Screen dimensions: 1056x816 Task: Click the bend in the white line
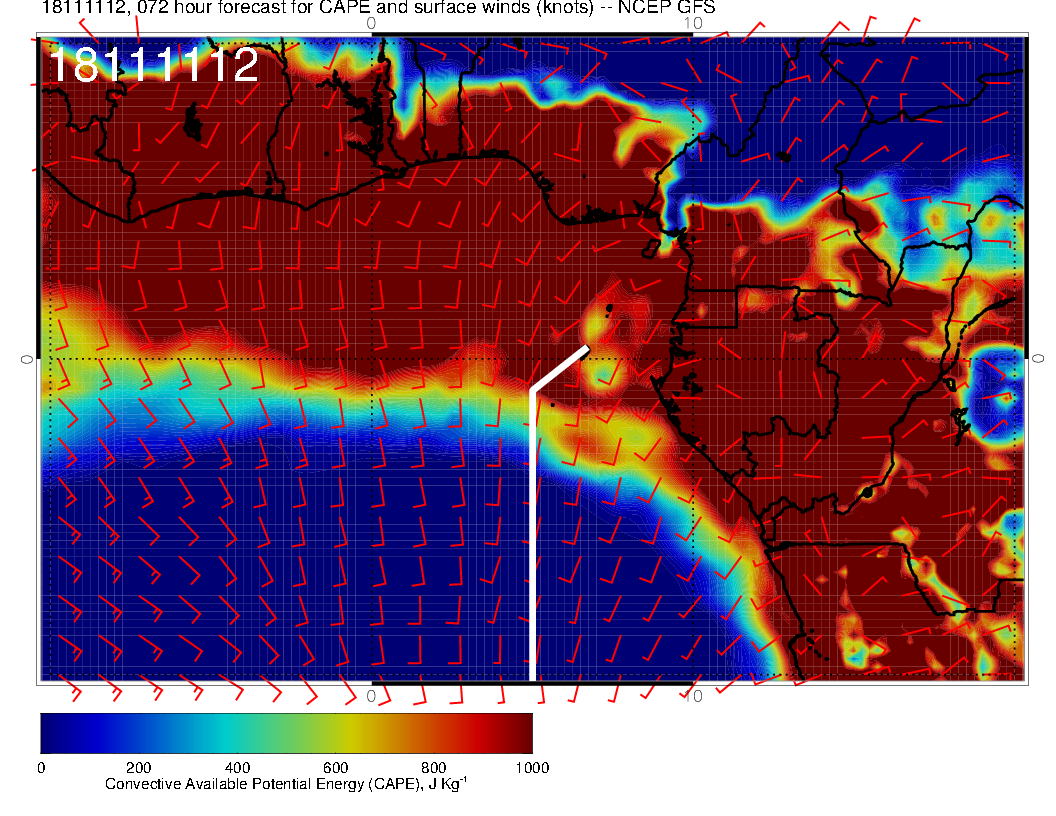click(x=532, y=391)
